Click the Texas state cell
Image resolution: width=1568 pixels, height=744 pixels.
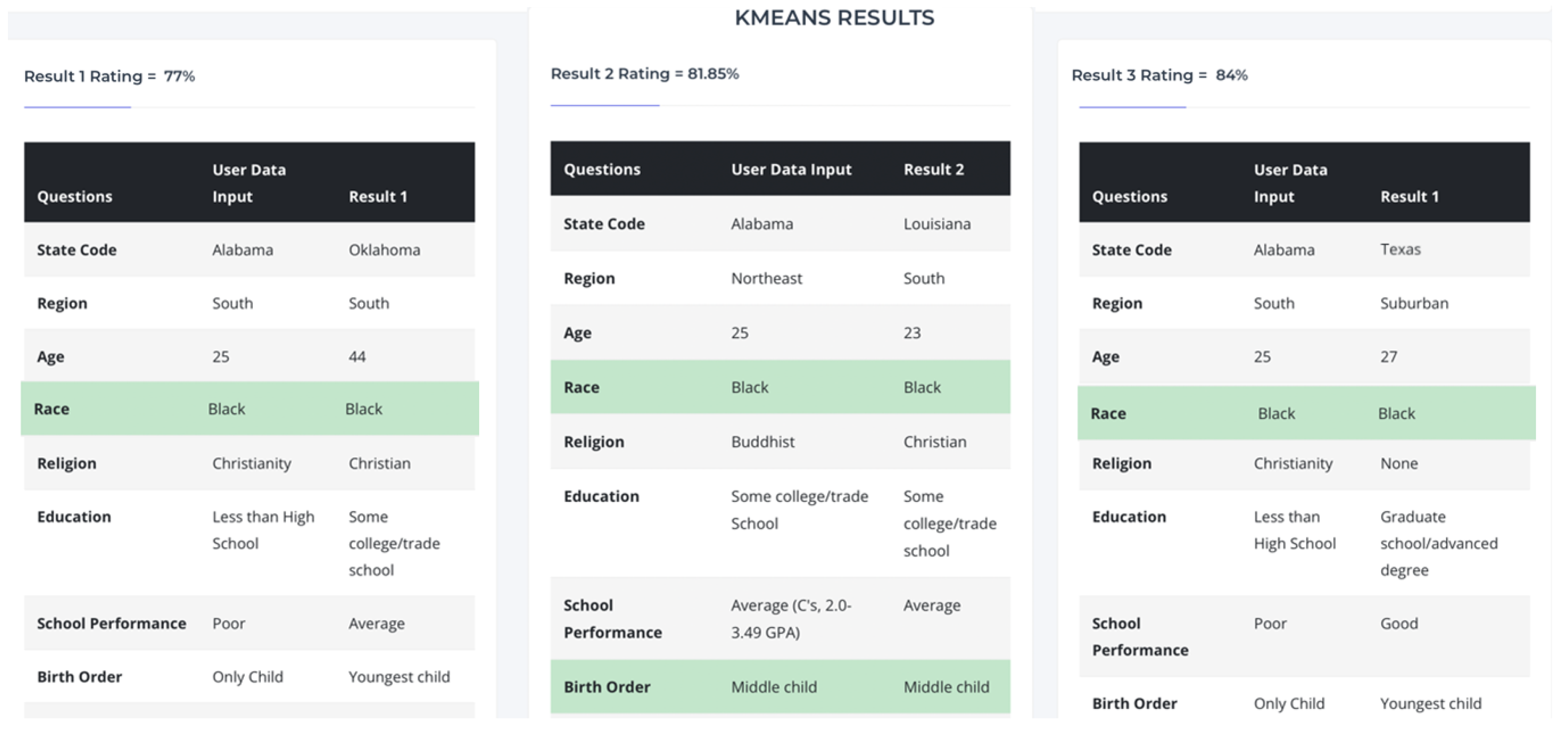coord(1400,249)
